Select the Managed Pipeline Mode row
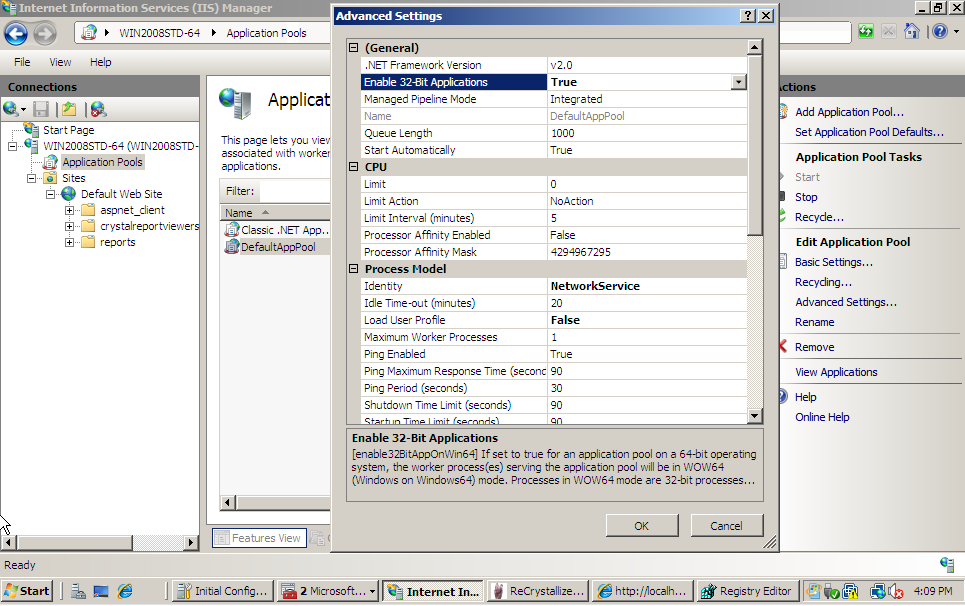The height and width of the screenshot is (606, 965). [x=554, y=99]
